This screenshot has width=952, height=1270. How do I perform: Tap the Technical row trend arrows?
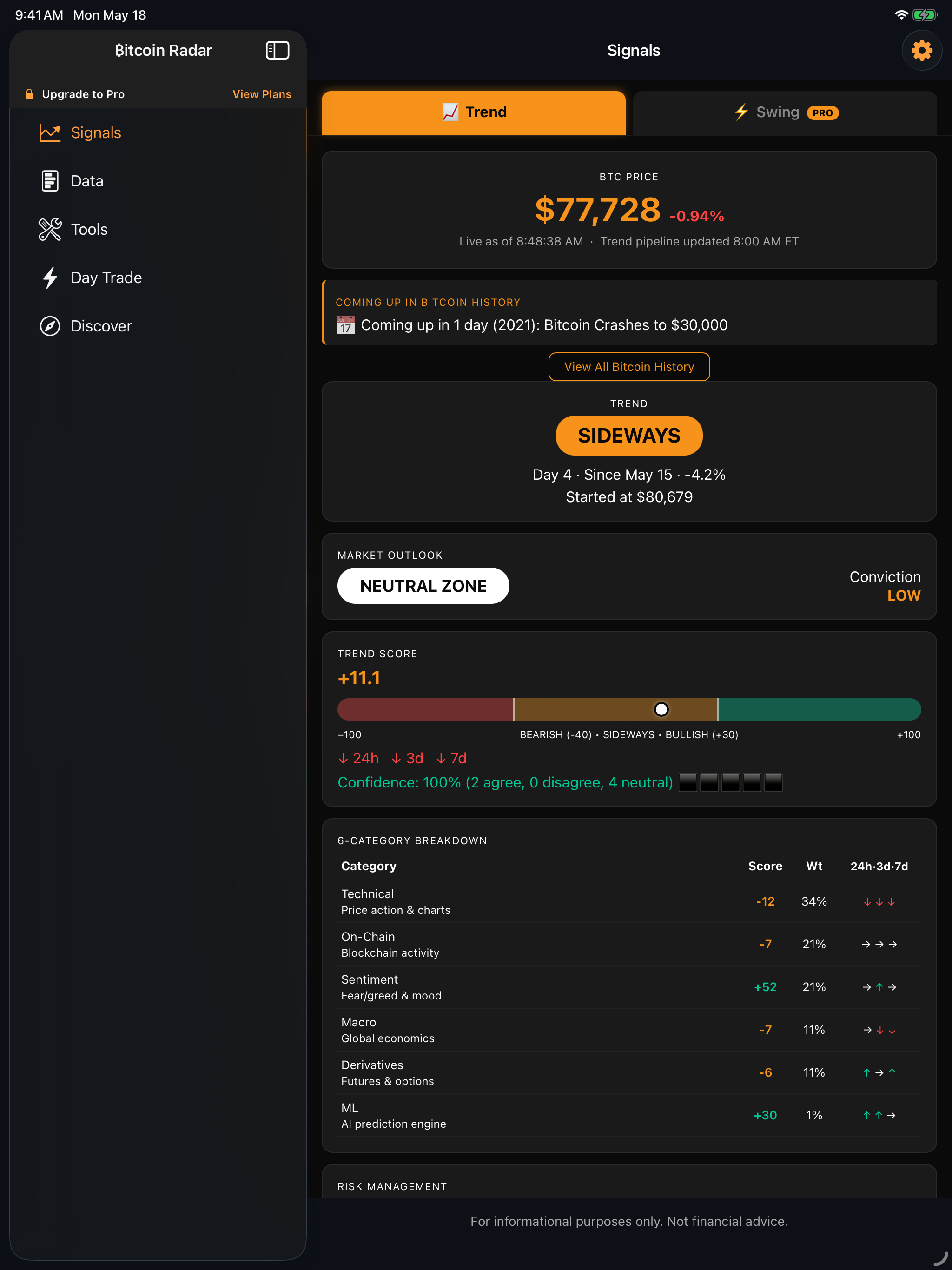879,902
